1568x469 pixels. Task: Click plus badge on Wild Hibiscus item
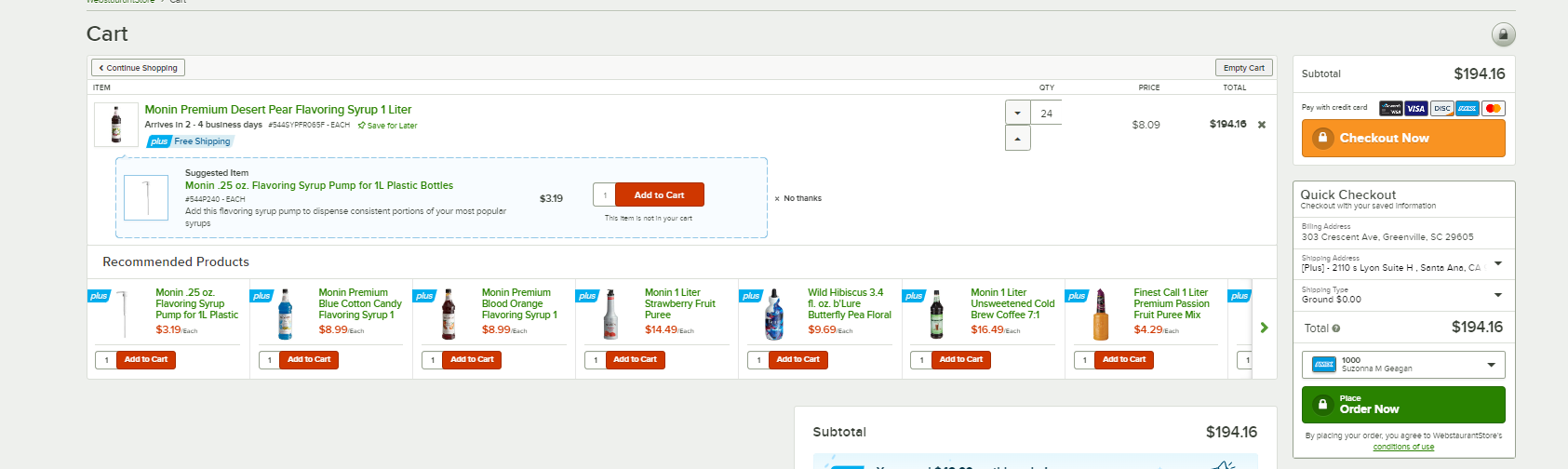[751, 296]
